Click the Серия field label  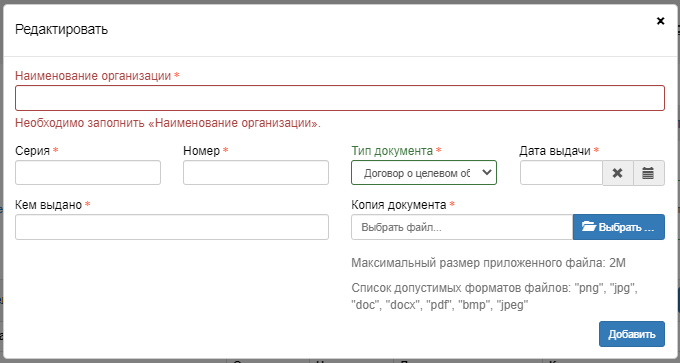click(x=33, y=151)
